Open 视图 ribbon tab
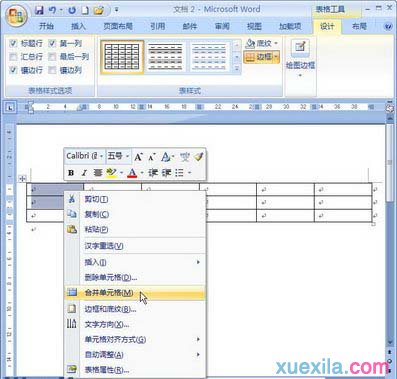 pyautogui.click(x=254, y=26)
